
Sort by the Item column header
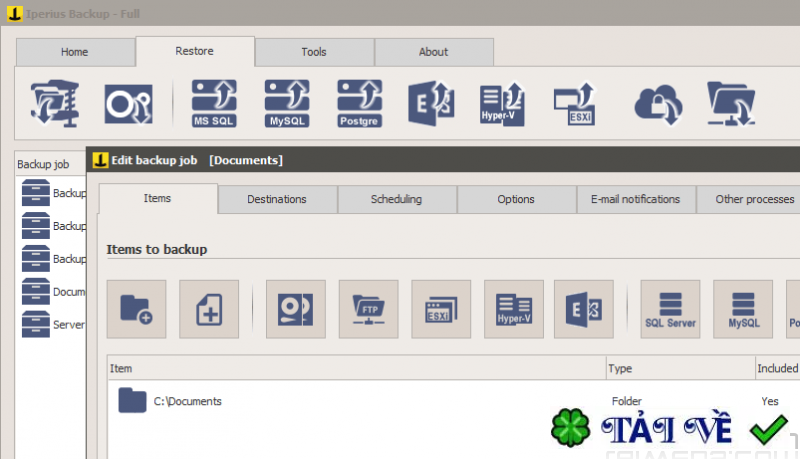(x=357, y=368)
